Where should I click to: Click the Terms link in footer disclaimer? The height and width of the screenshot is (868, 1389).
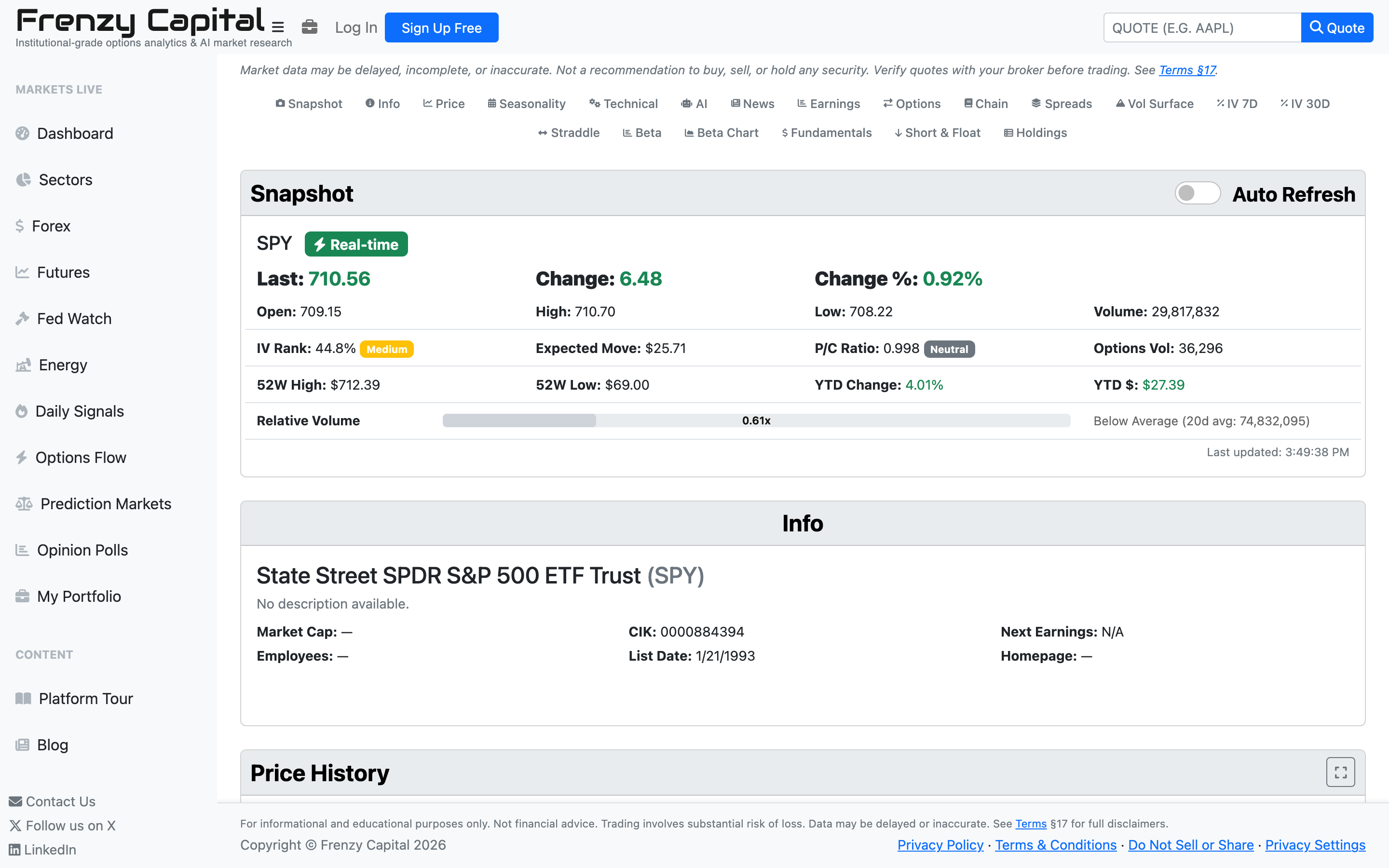[1031, 824]
